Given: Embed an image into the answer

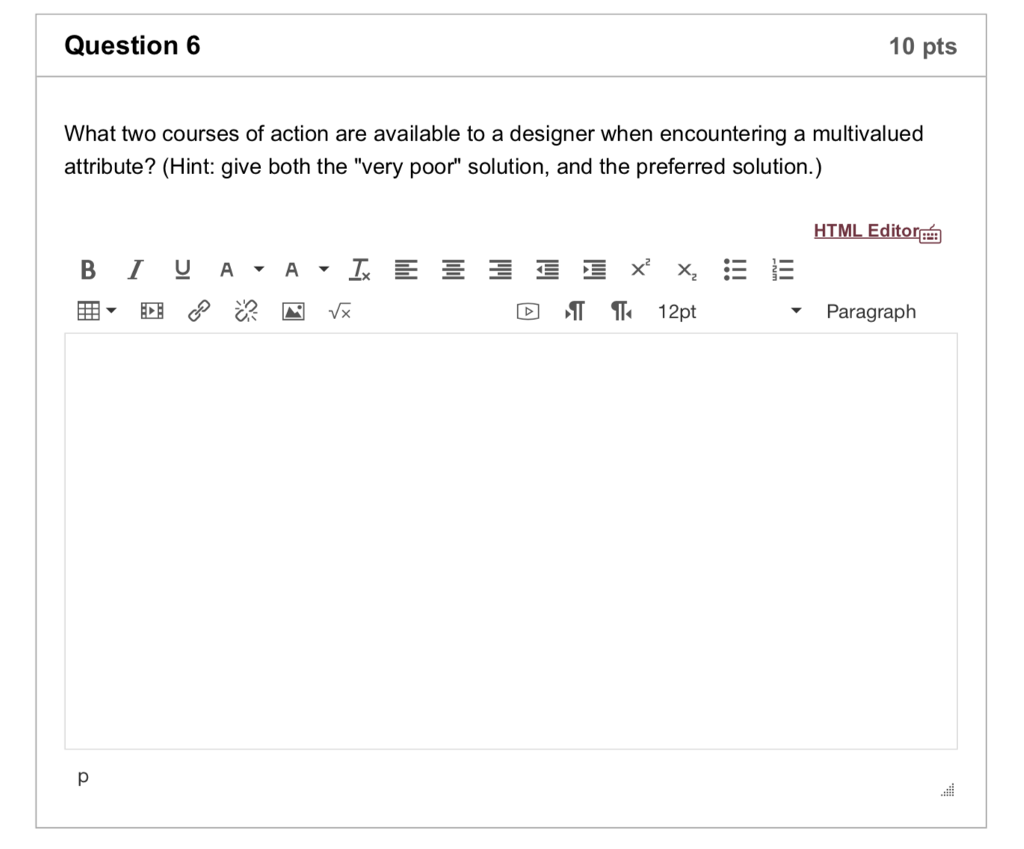Looking at the screenshot, I should [292, 311].
